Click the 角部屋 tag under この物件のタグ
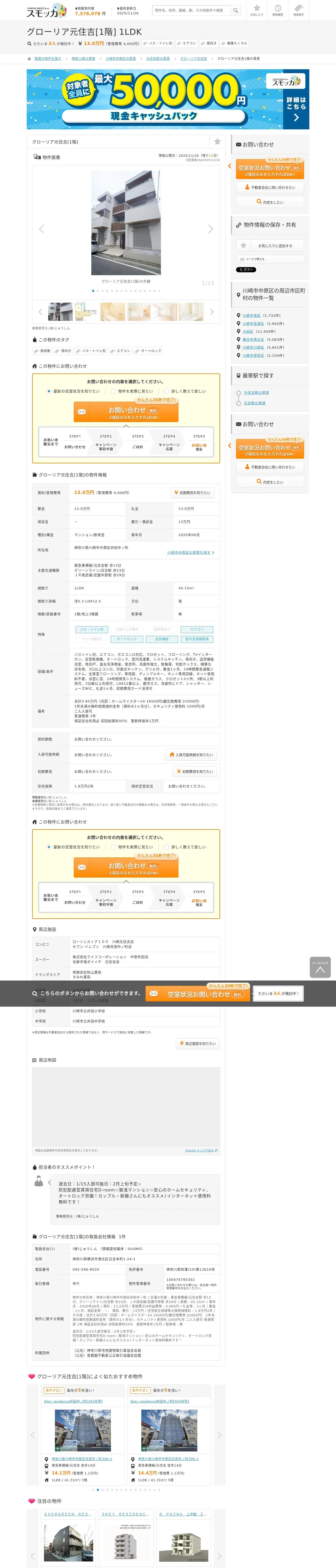The height and width of the screenshot is (1568, 336). (43, 351)
